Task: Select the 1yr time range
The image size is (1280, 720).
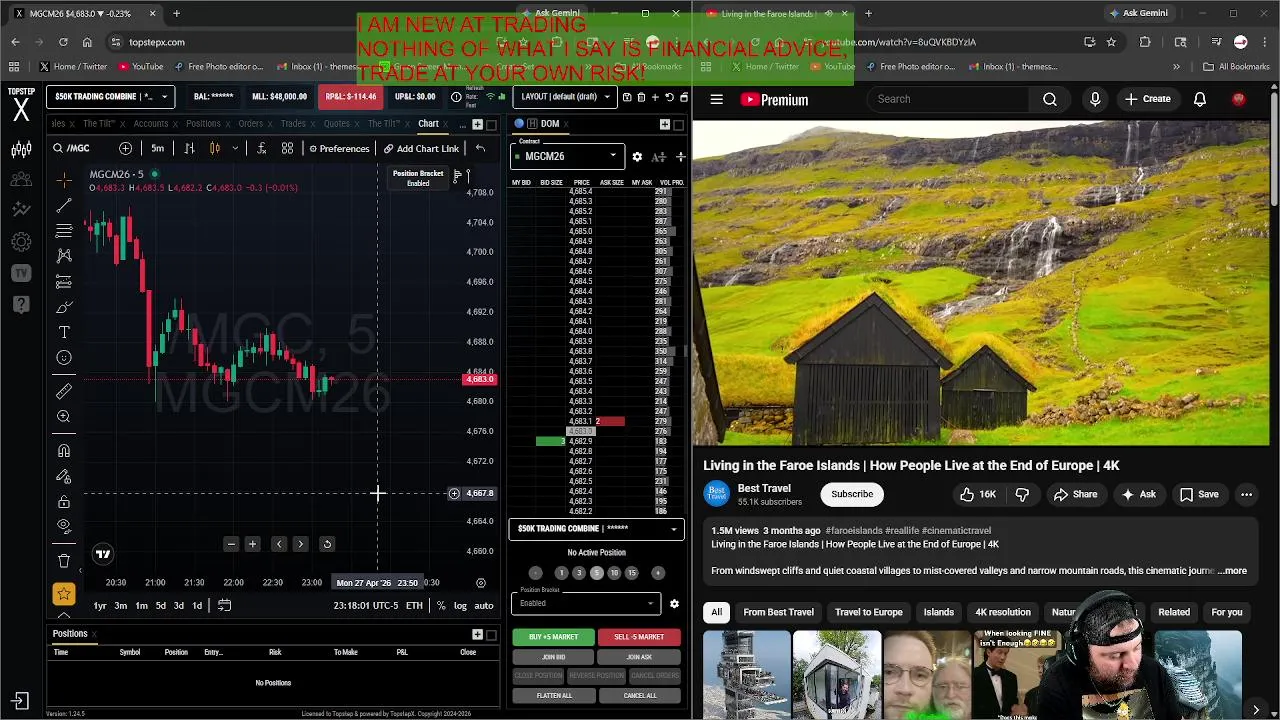Action: tap(100, 606)
